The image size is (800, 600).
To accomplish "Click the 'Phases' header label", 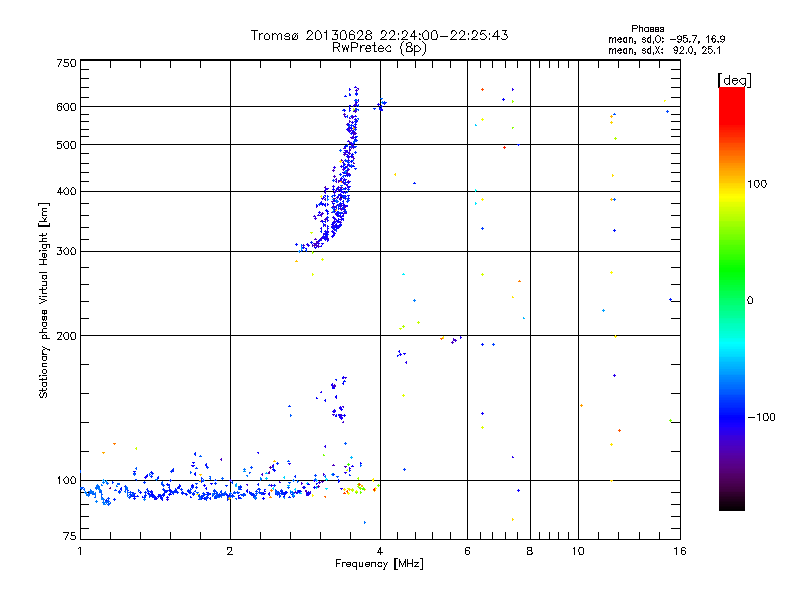I will coord(647,29).
